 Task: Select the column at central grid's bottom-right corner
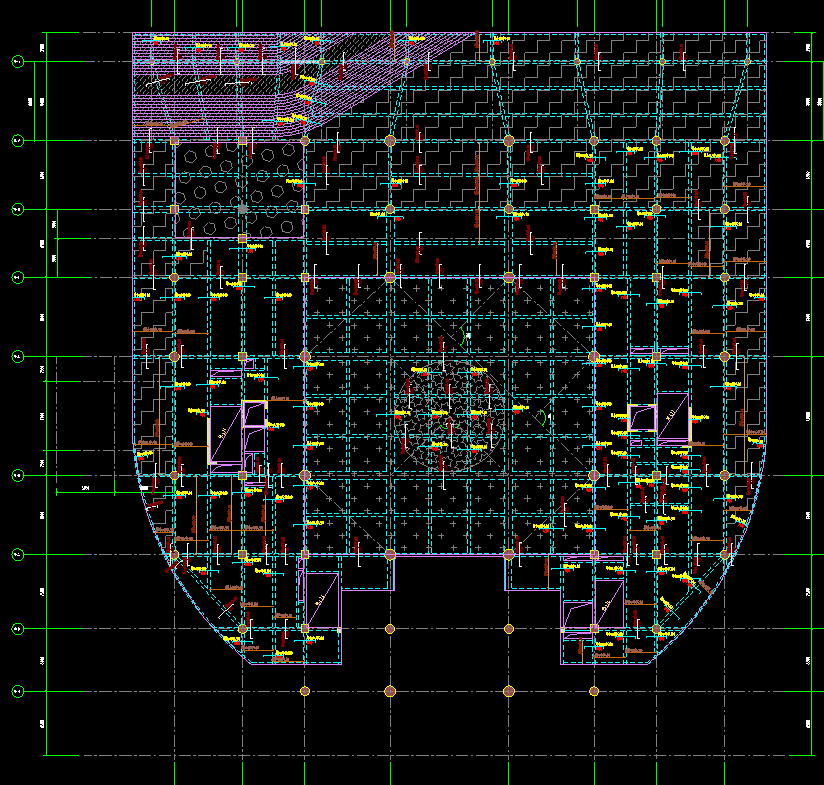coord(594,554)
